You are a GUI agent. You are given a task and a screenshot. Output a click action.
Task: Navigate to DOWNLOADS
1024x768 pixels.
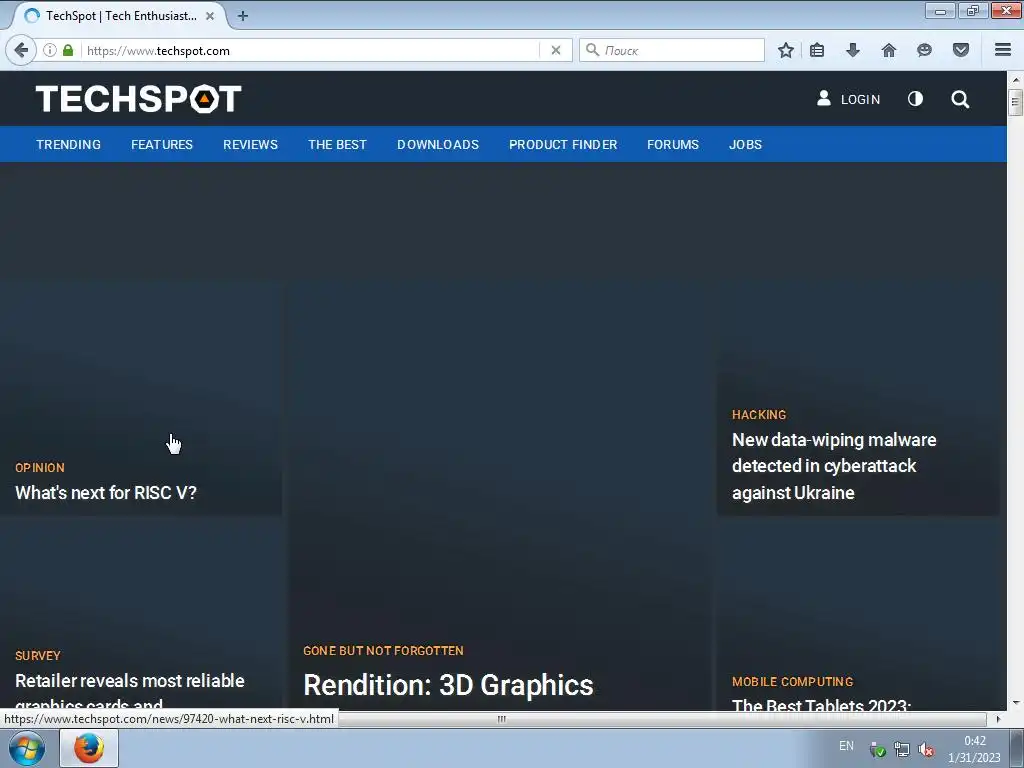[x=438, y=144]
